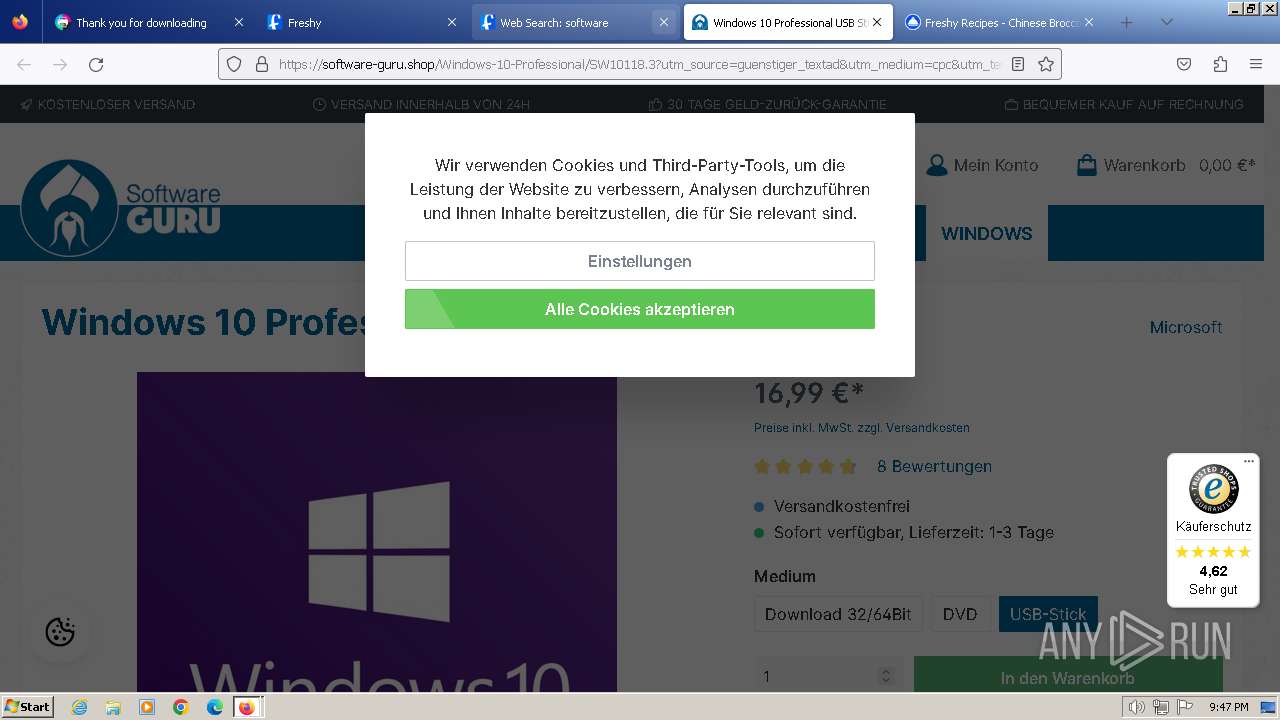Viewport: 1280px width, 720px height.
Task: Select Download 32/64Bit medium option
Action: [838, 614]
